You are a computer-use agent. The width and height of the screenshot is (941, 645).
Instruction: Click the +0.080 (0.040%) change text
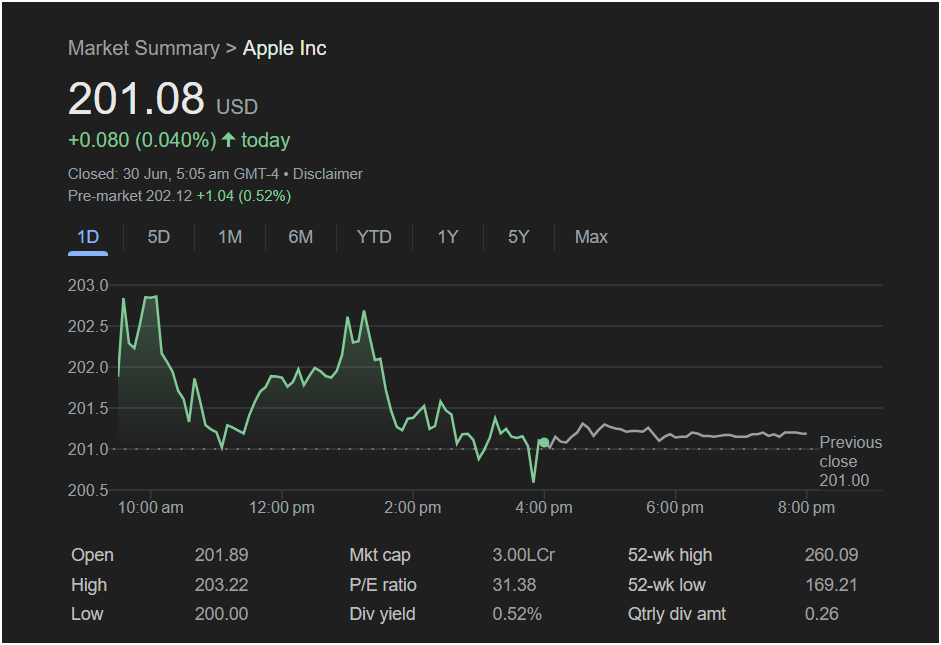142,140
